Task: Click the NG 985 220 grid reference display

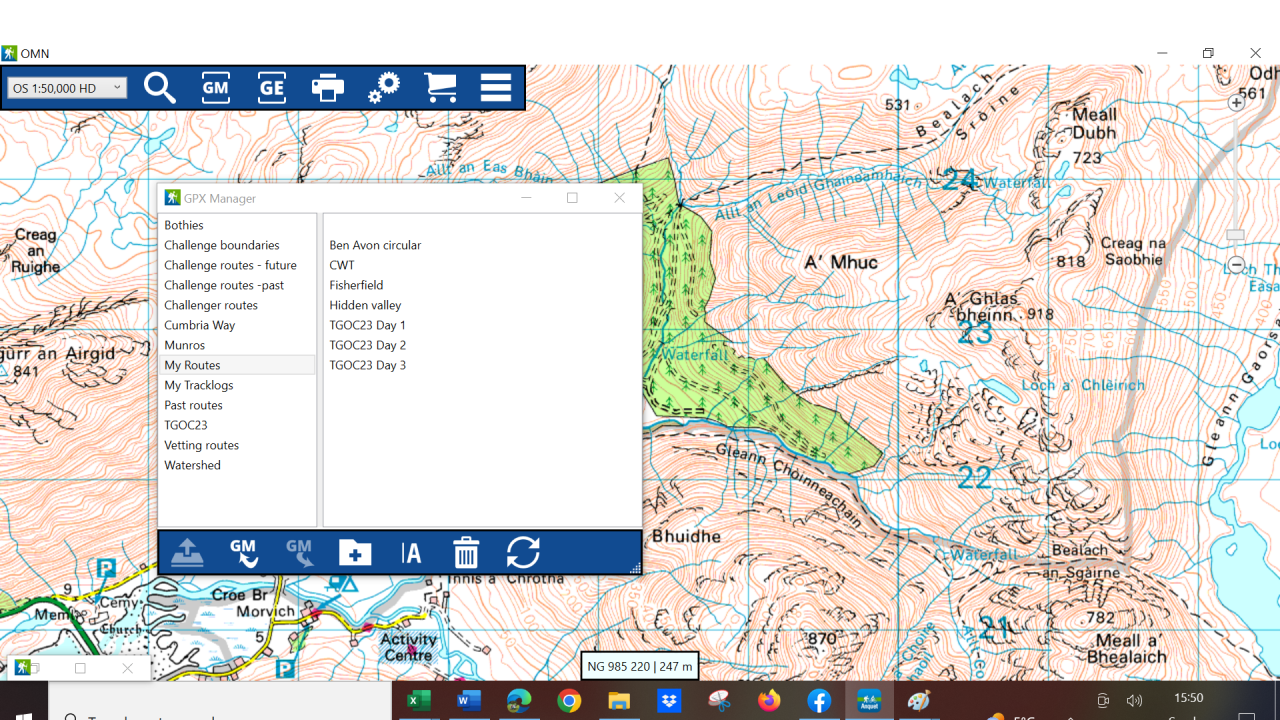Action: tap(639, 665)
